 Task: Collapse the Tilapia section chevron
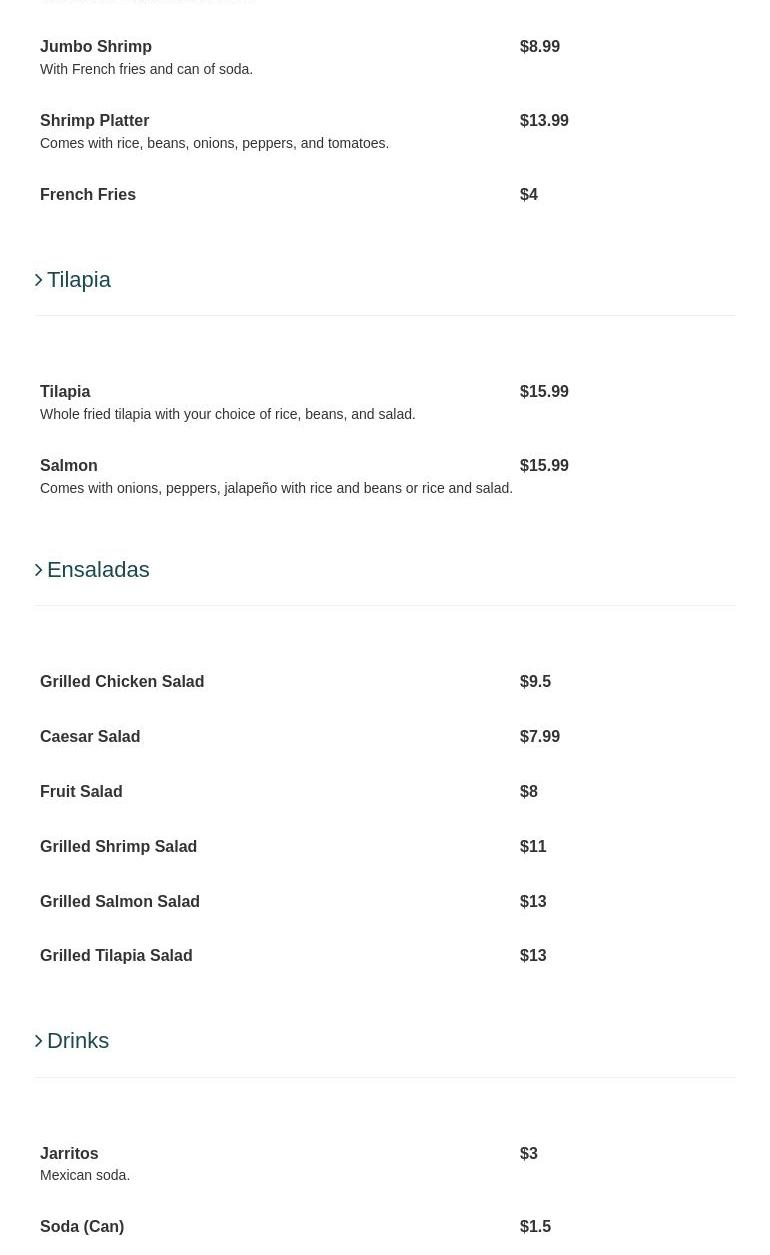39,280
